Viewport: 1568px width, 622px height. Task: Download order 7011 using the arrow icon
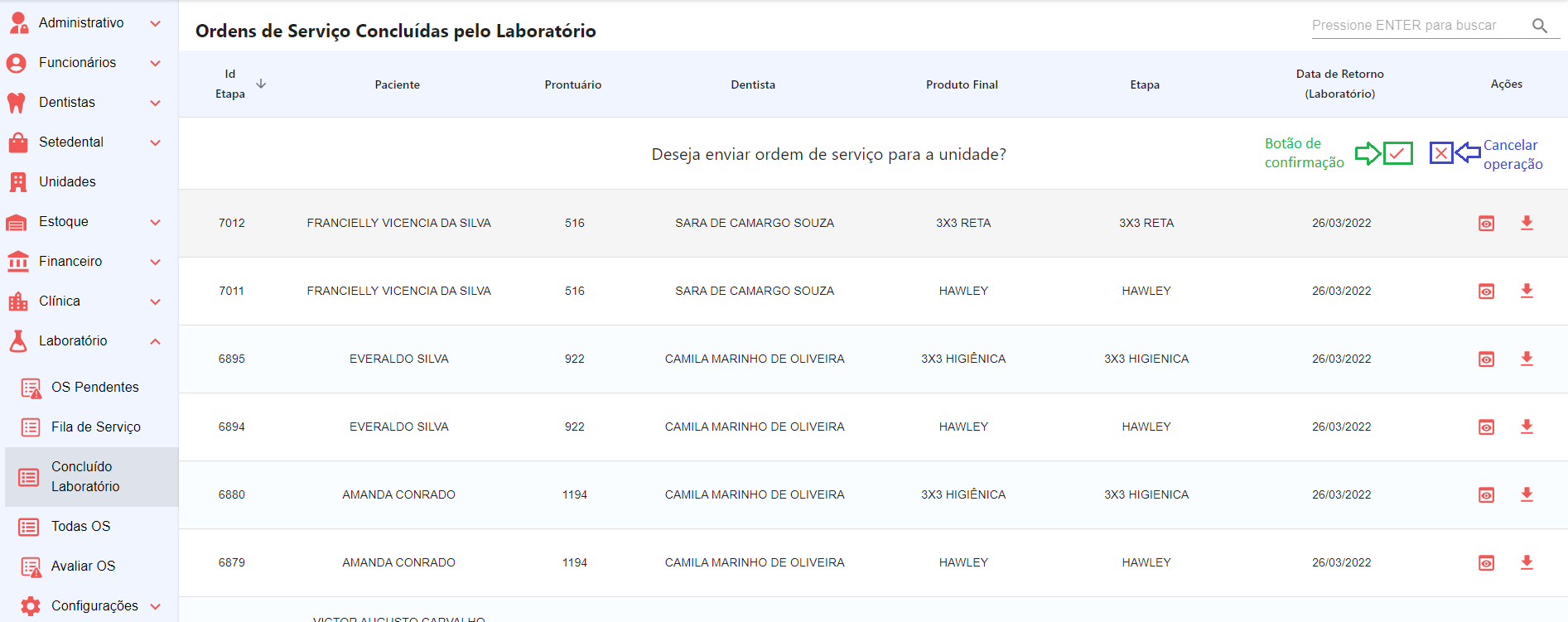(x=1527, y=291)
